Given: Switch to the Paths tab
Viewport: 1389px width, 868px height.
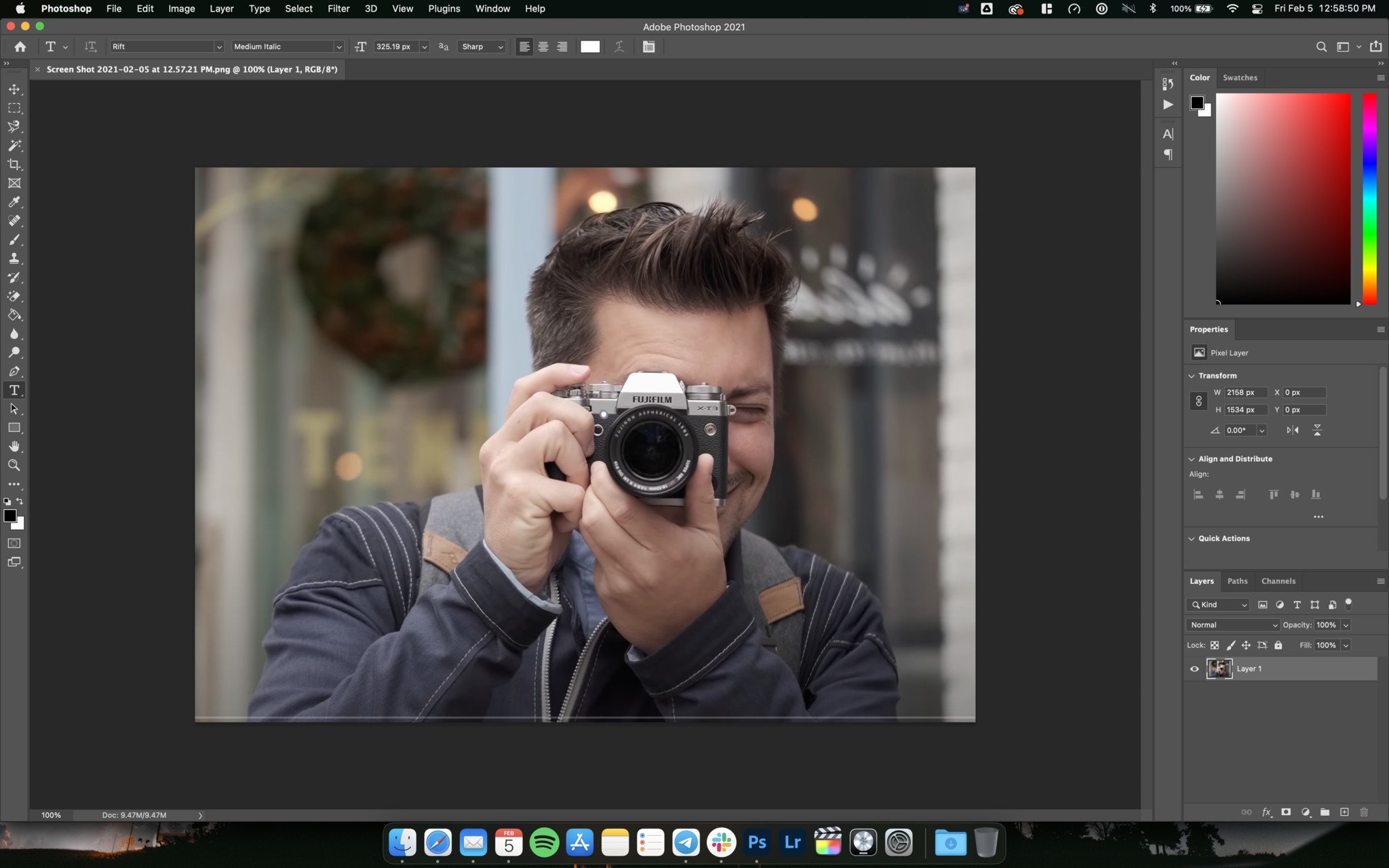Looking at the screenshot, I should (1236, 580).
